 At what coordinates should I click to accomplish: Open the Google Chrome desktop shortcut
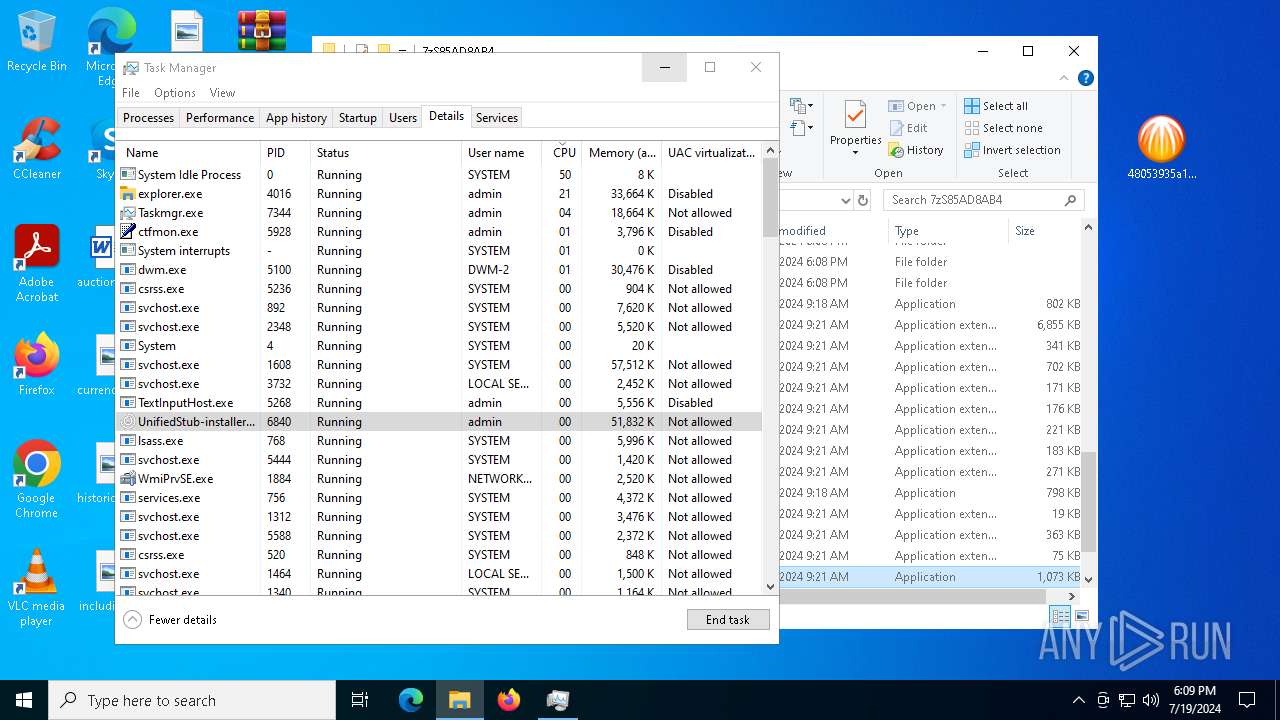coord(36,480)
